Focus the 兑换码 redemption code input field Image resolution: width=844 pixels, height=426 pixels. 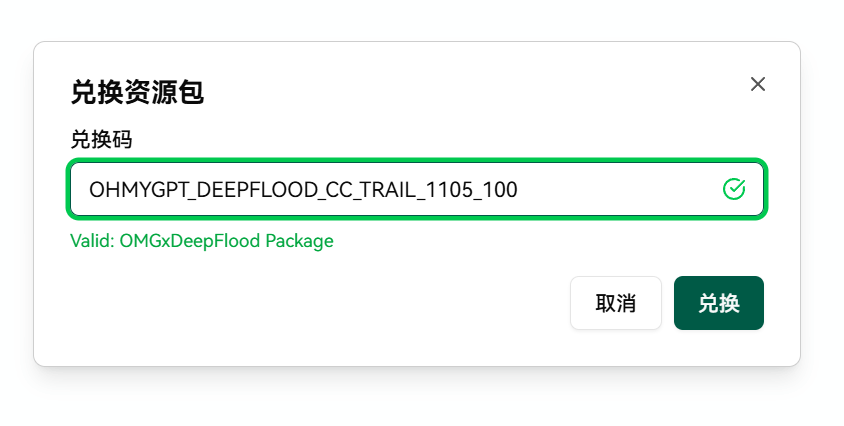pos(417,189)
